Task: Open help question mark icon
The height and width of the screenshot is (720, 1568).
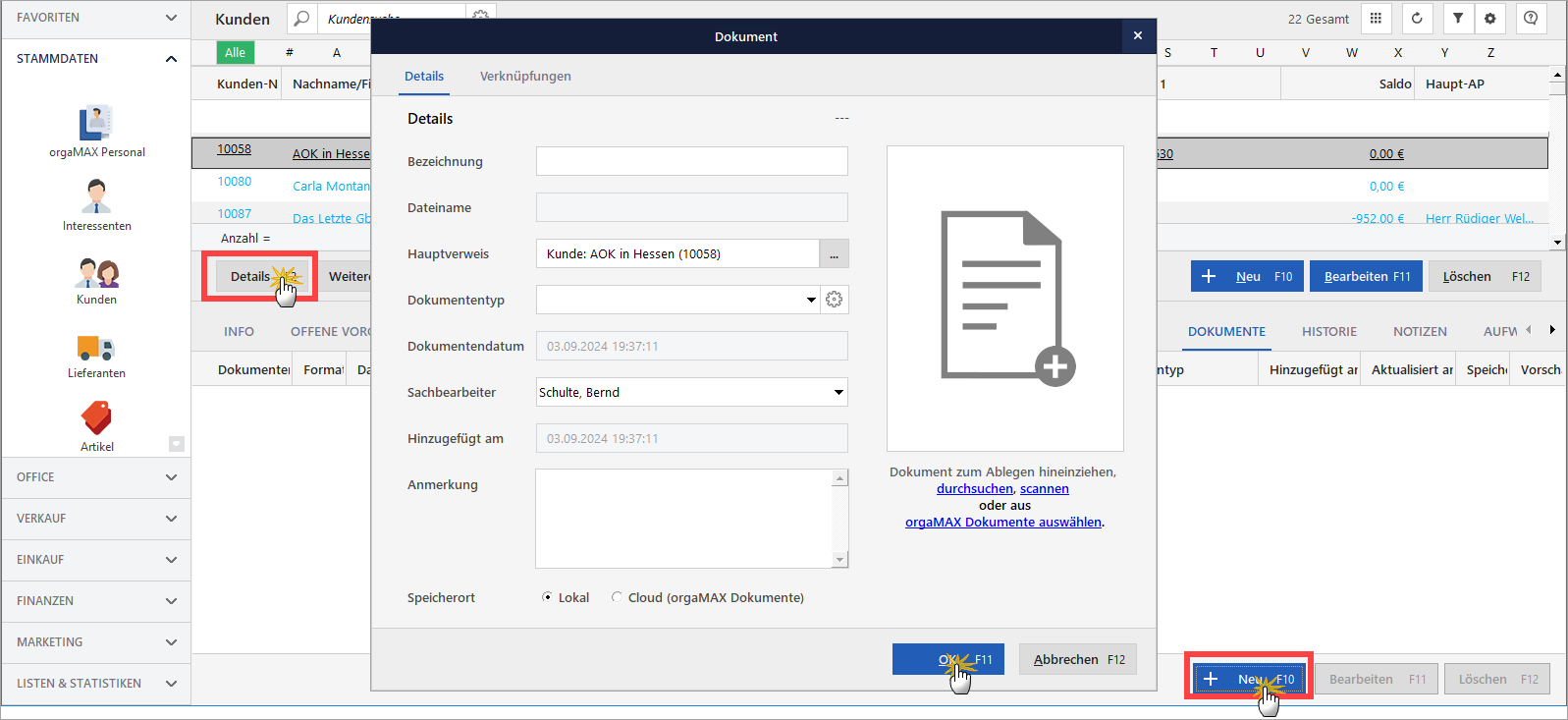Action: point(1531,19)
